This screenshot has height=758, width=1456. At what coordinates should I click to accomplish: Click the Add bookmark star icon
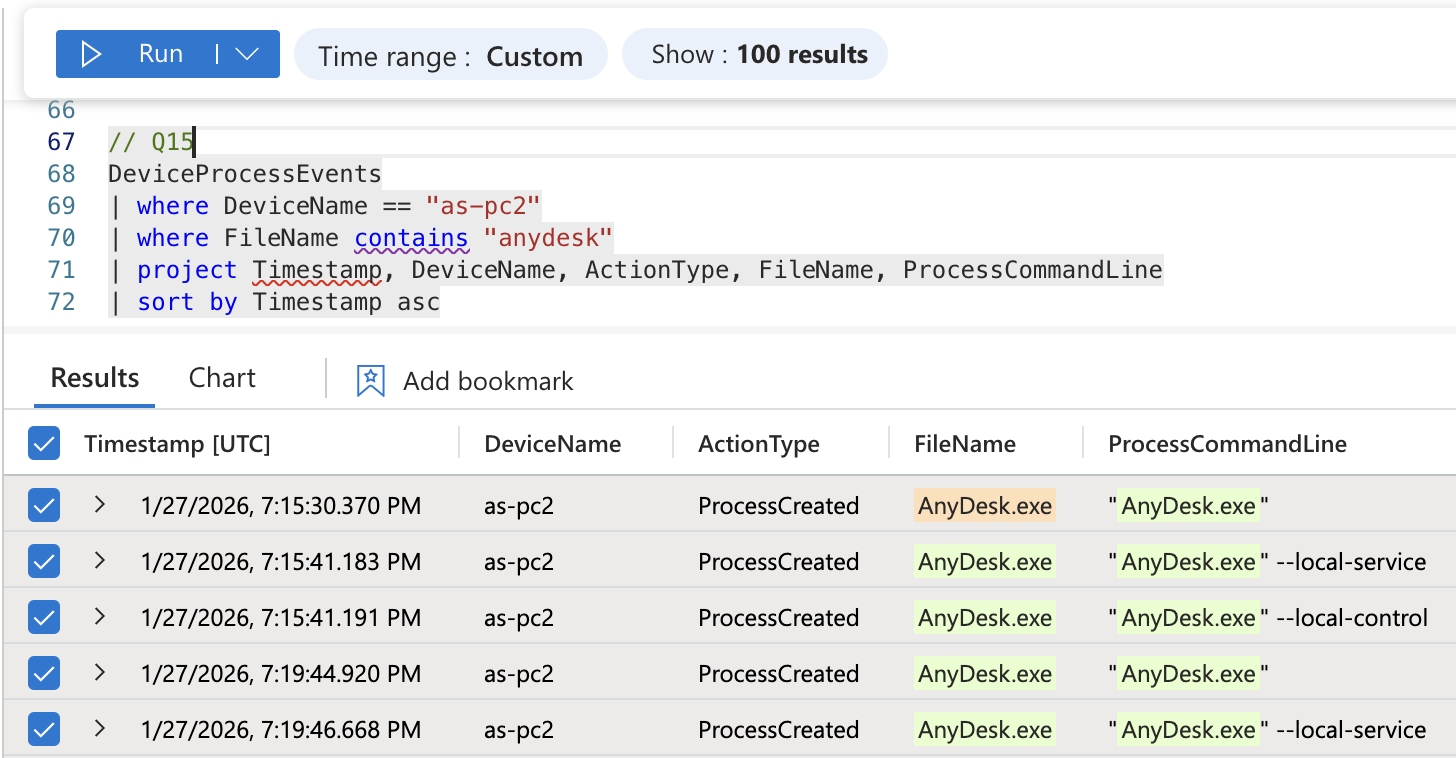pyautogui.click(x=370, y=381)
